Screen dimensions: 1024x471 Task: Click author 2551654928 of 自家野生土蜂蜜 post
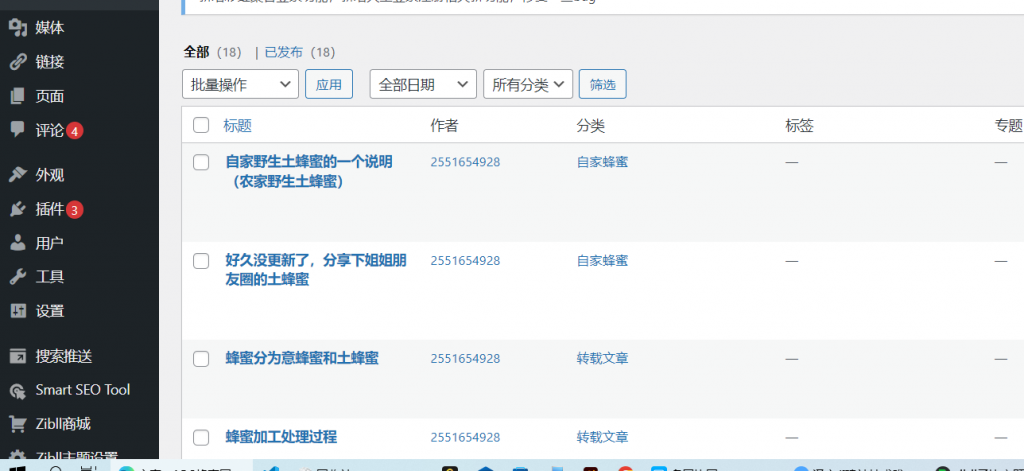tap(465, 162)
